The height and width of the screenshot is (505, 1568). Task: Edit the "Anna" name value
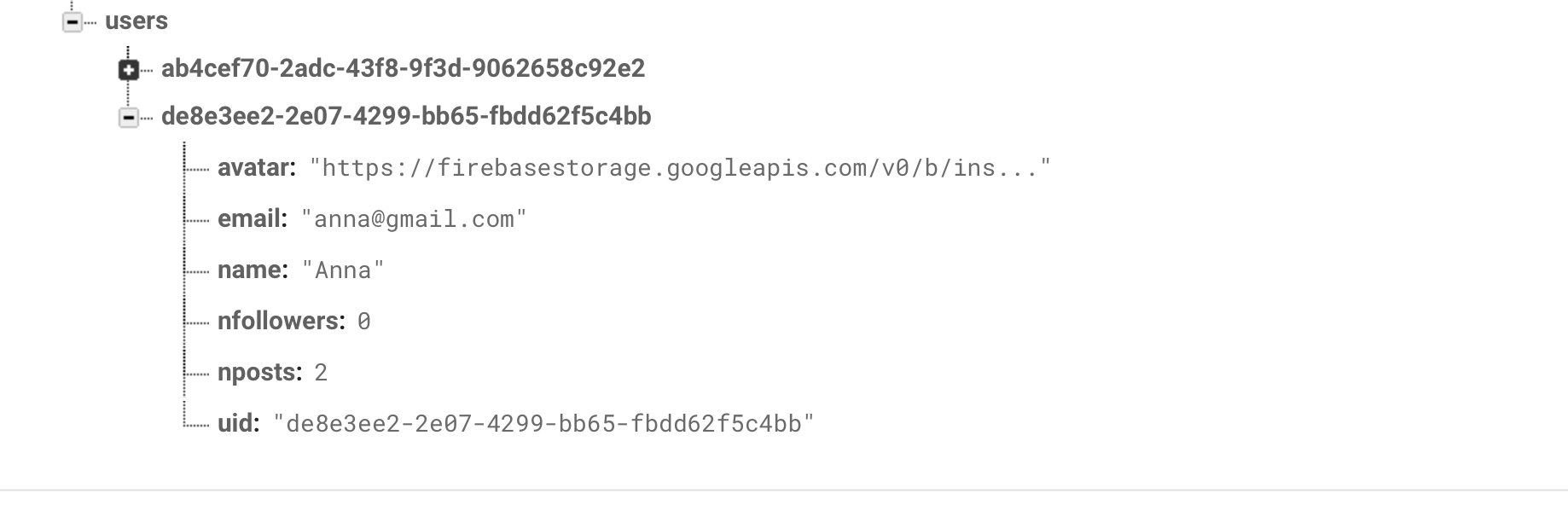(x=344, y=270)
